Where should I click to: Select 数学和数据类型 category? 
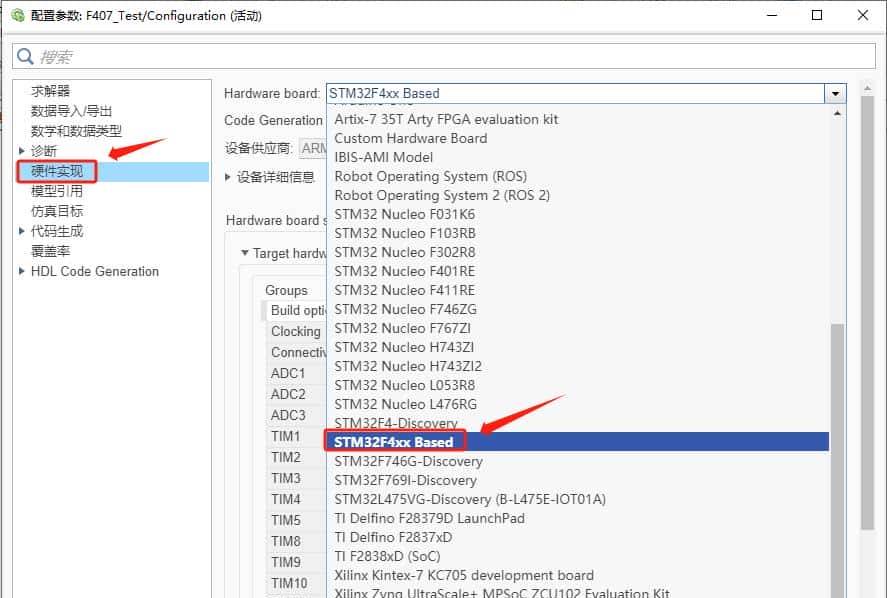[76, 131]
